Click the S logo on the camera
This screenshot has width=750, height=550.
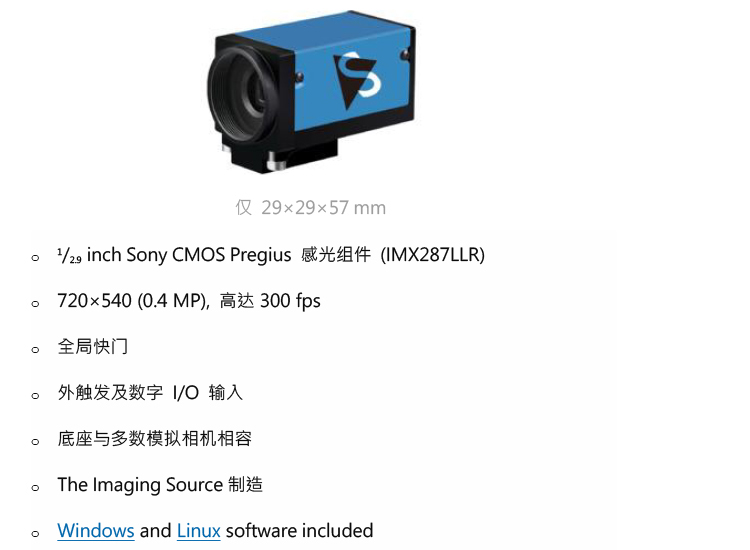357,79
